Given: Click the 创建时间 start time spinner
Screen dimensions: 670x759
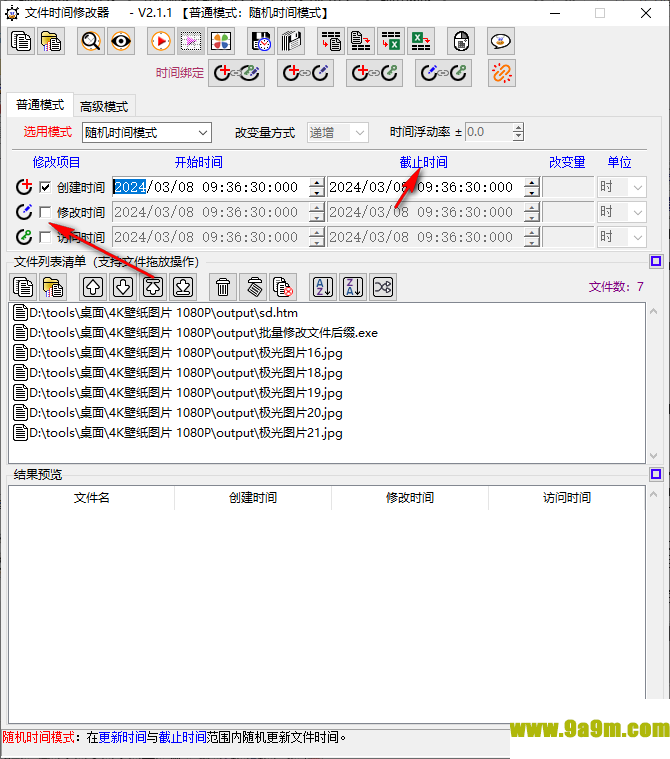Looking at the screenshot, I should click(317, 187).
